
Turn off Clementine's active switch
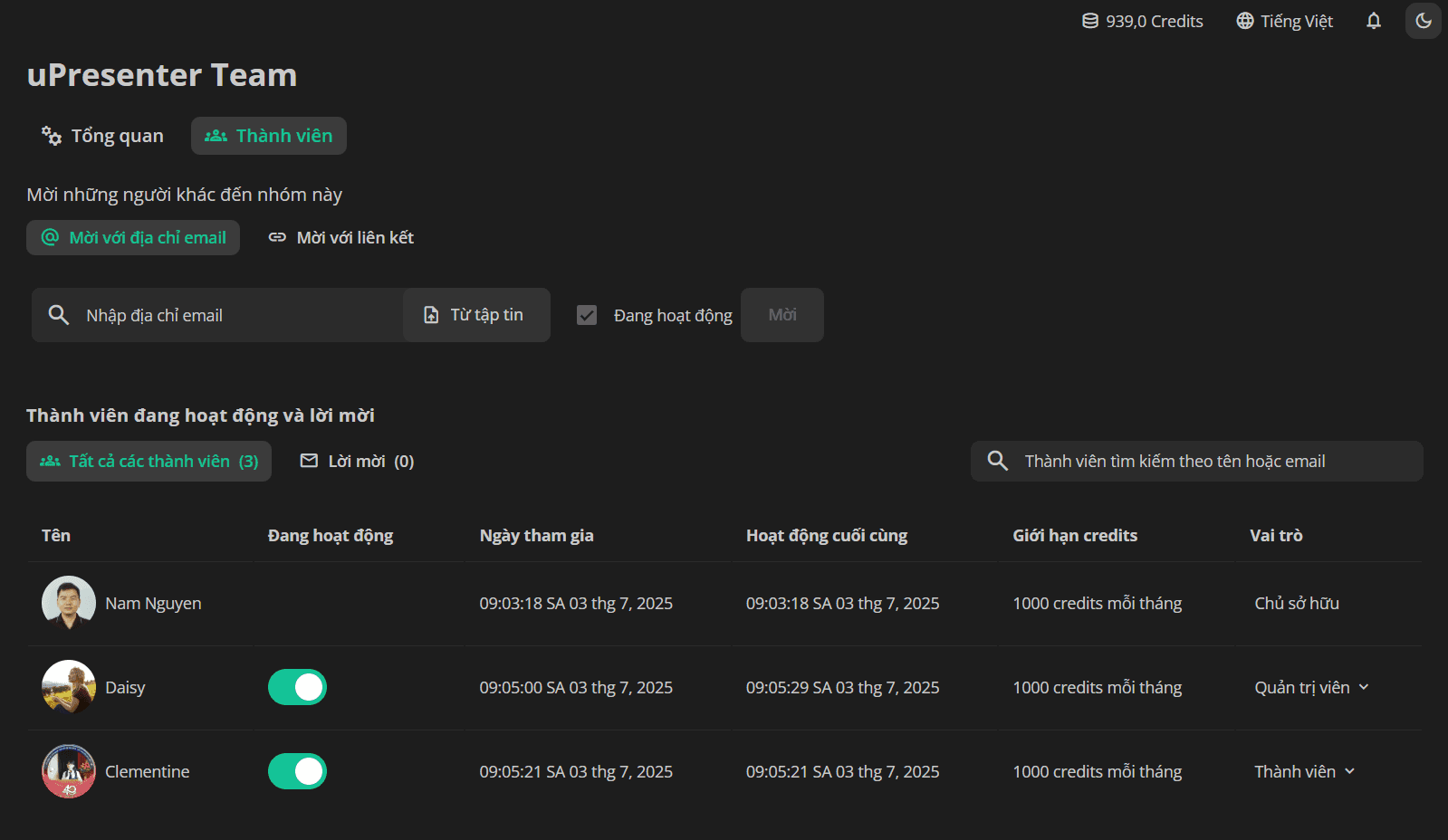pyautogui.click(x=297, y=771)
